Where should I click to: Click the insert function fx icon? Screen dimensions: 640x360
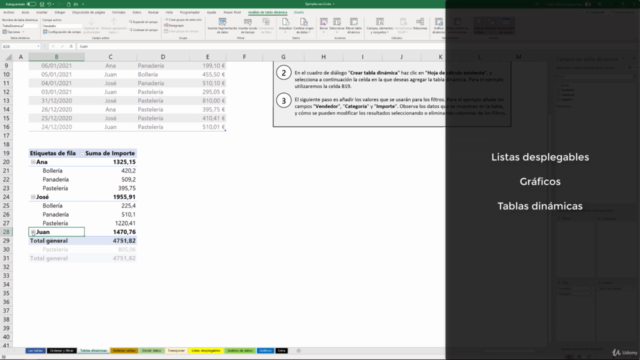71,47
